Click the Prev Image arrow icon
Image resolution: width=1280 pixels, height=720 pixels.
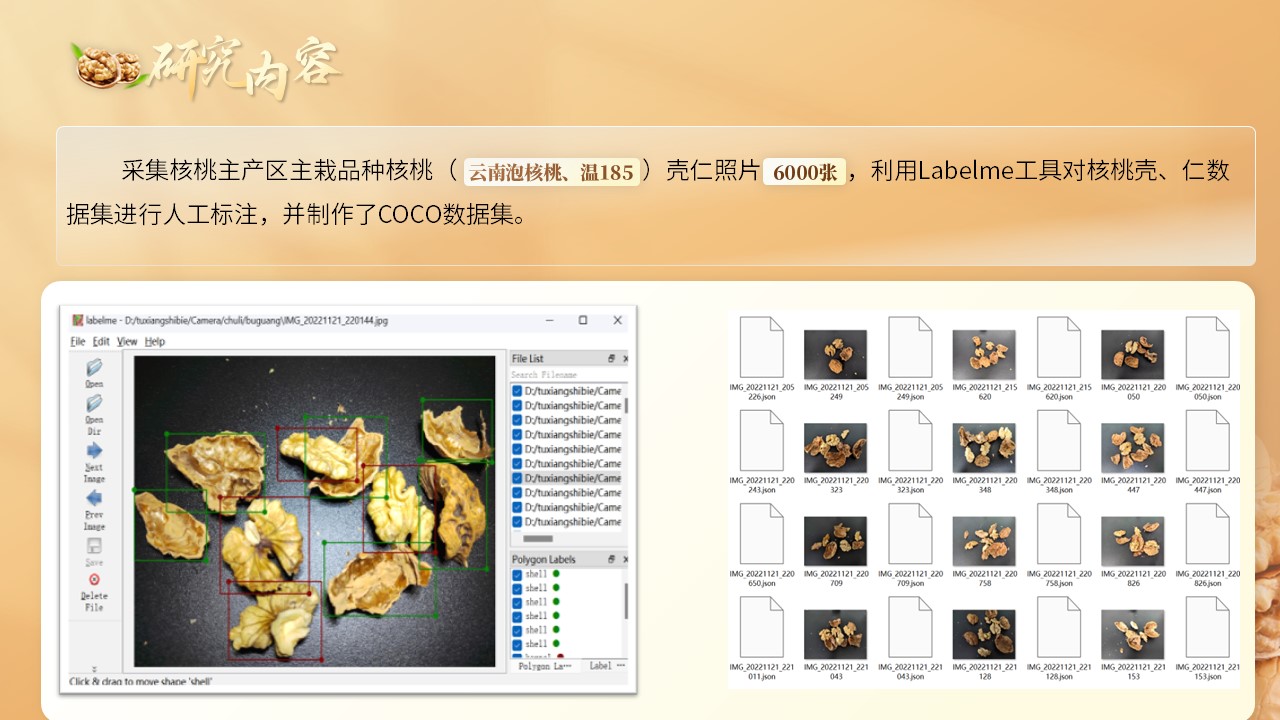pyautogui.click(x=94, y=499)
